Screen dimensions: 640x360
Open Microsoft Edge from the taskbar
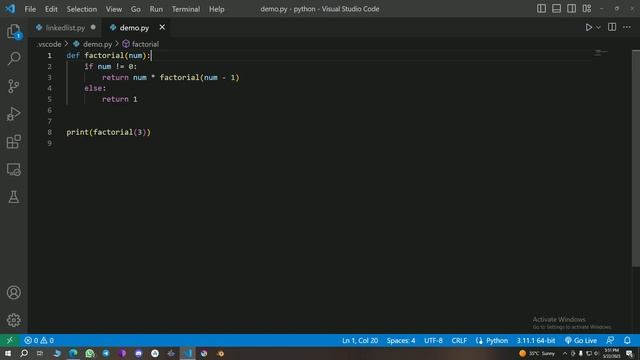[73, 353]
